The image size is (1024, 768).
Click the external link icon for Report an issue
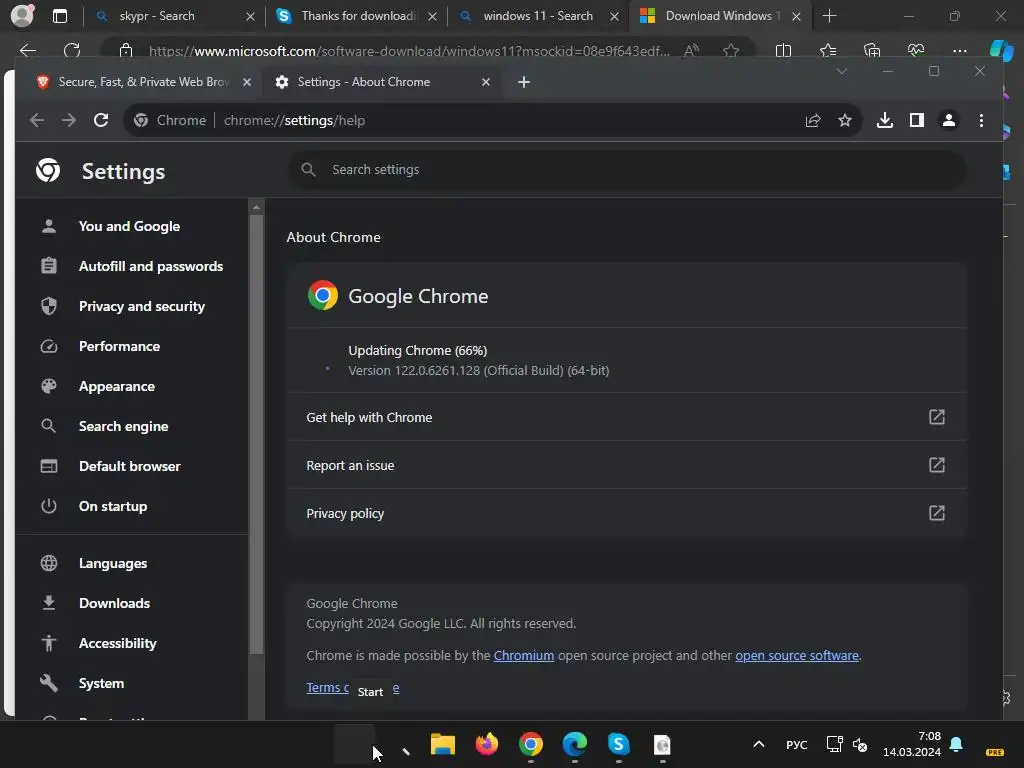pyautogui.click(x=936, y=465)
